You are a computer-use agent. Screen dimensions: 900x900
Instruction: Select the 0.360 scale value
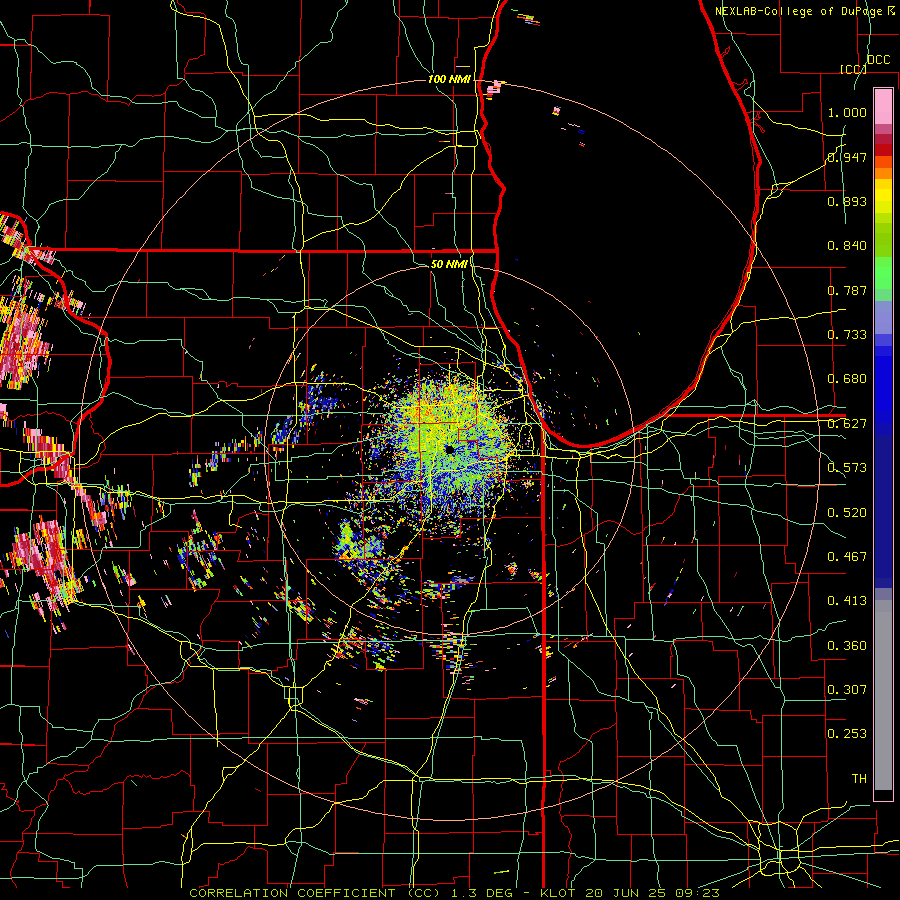[847, 646]
